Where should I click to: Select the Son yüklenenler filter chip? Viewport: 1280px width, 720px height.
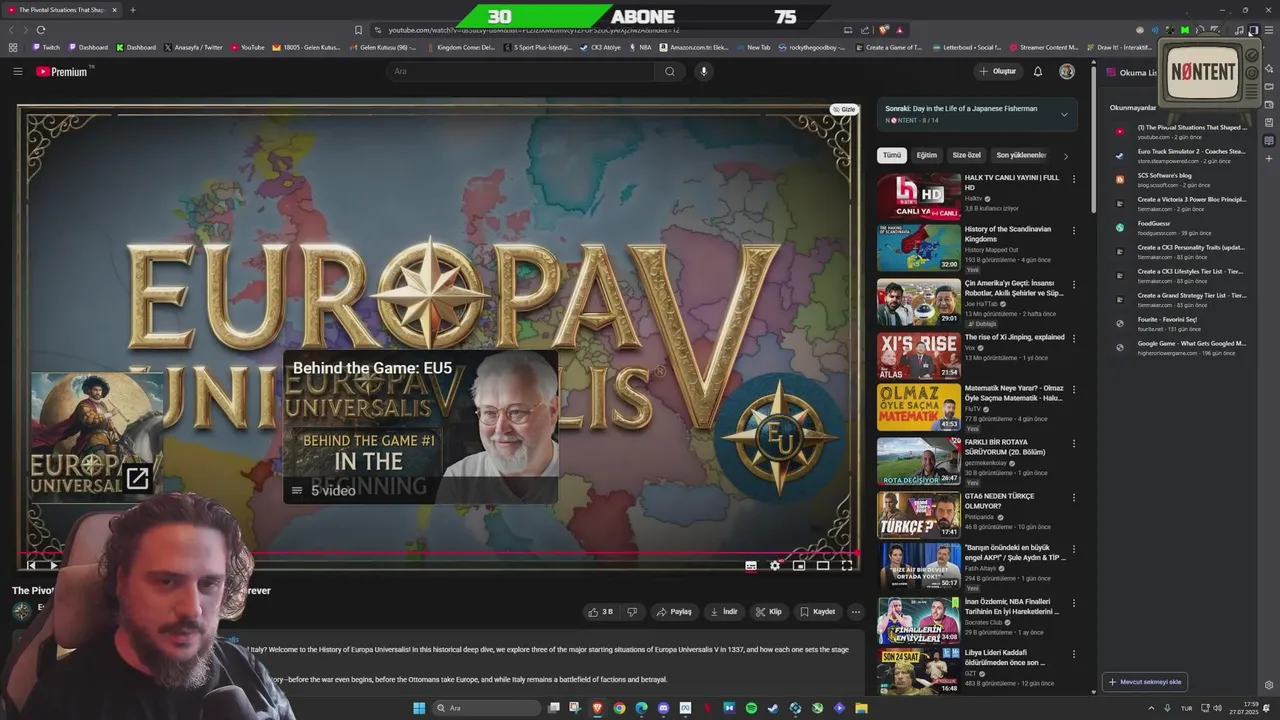click(x=1021, y=155)
